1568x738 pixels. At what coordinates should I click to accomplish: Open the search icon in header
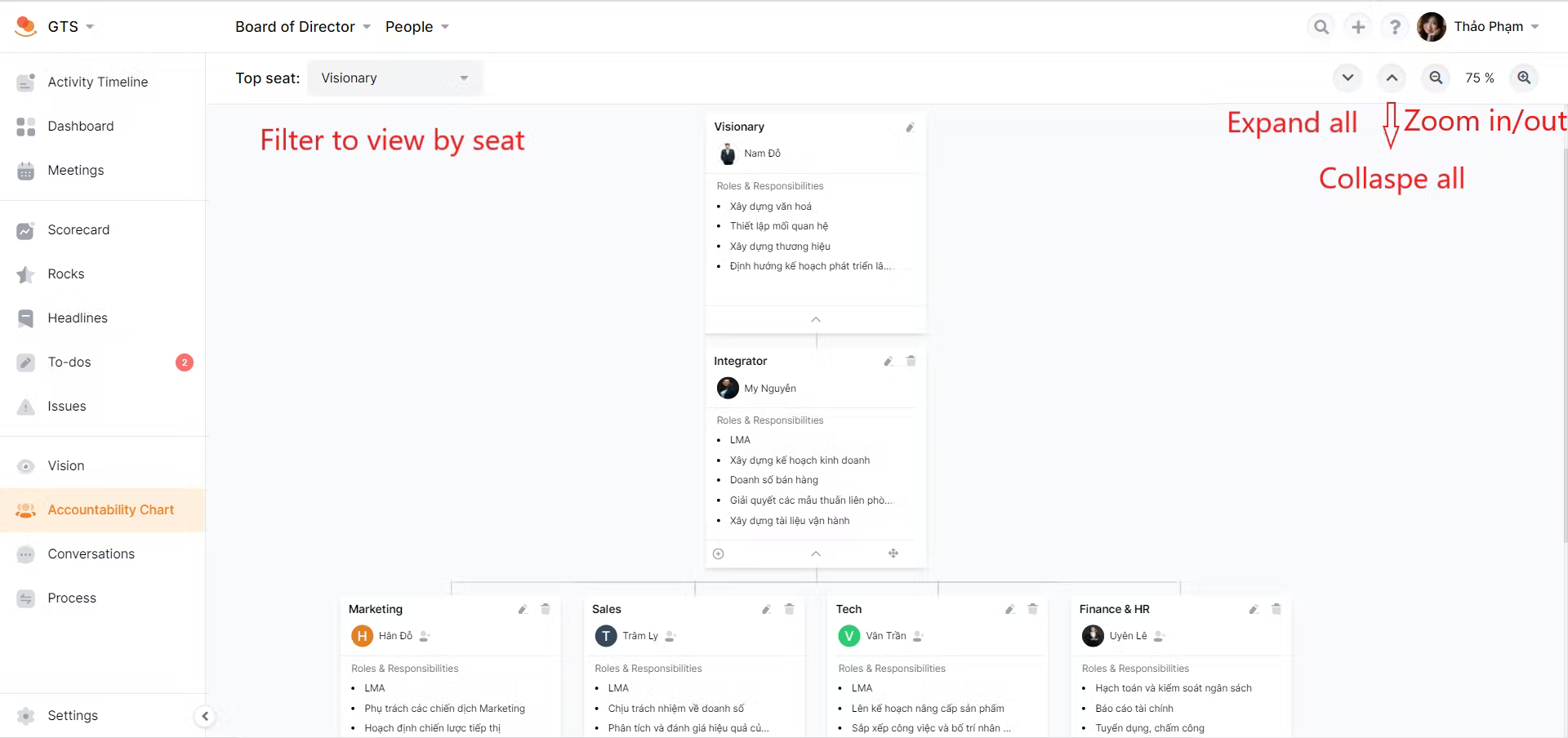tap(1321, 27)
